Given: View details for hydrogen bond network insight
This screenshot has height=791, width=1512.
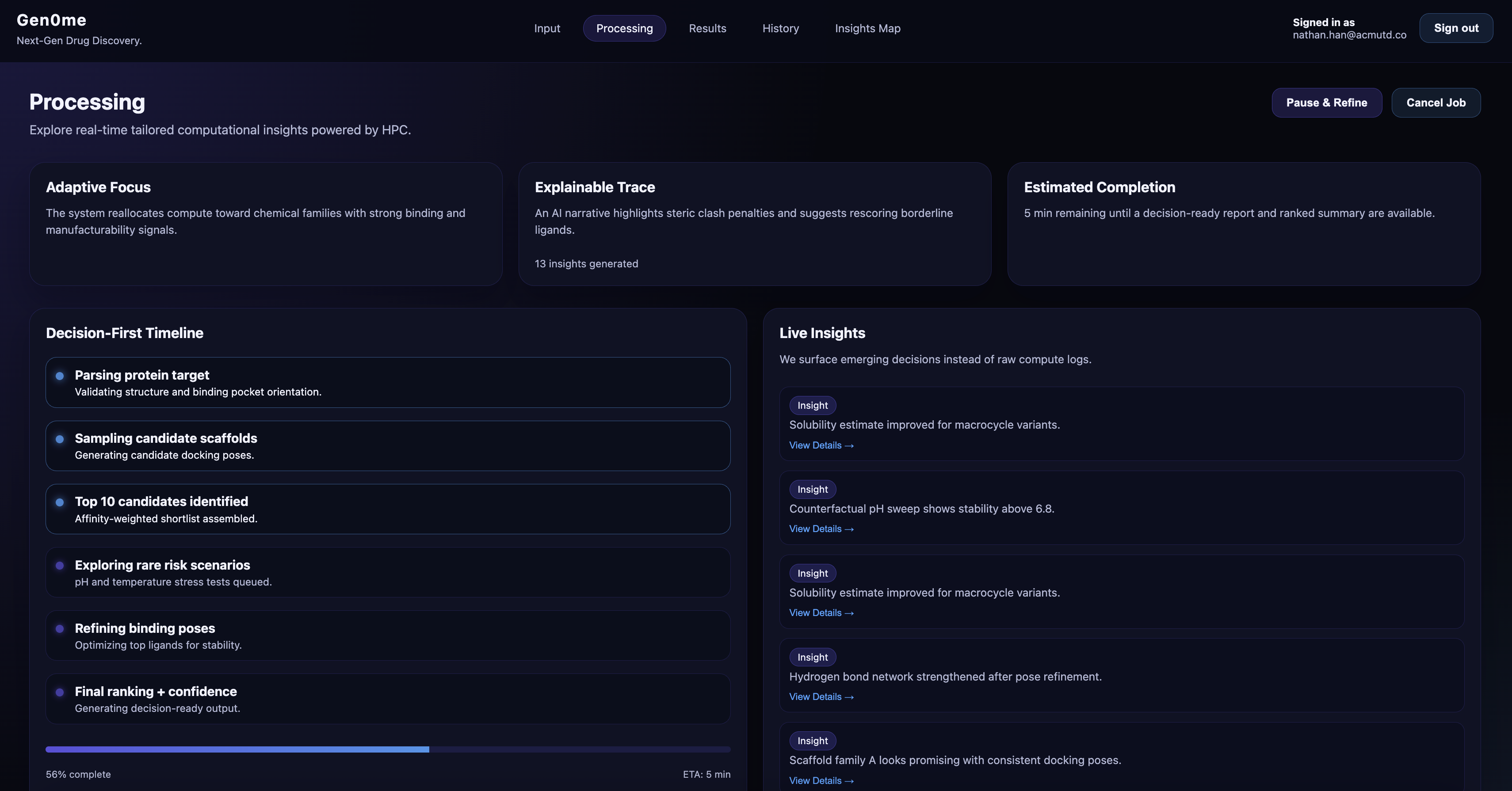Looking at the screenshot, I should [x=821, y=696].
